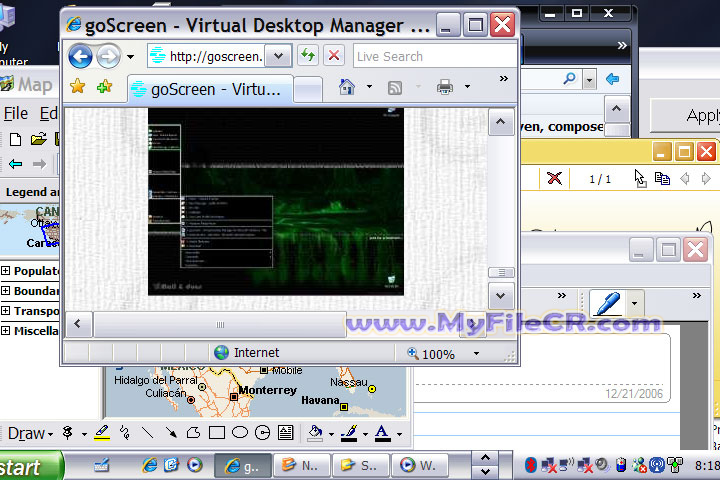This screenshot has height=480, width=720.
Task: Select the Text Box tool
Action: 285,433
